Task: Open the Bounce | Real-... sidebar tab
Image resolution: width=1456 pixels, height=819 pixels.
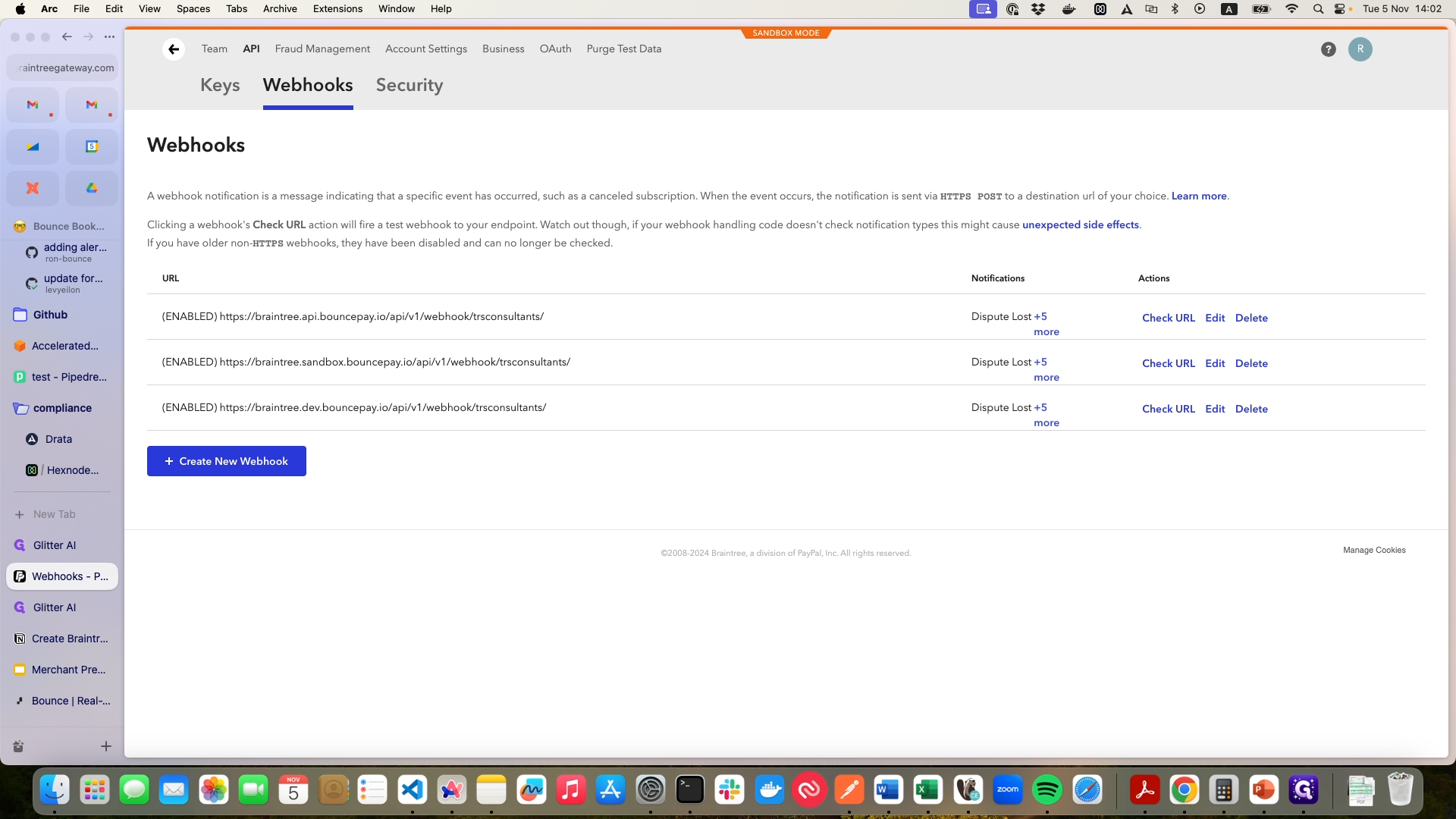Action: coord(62,701)
